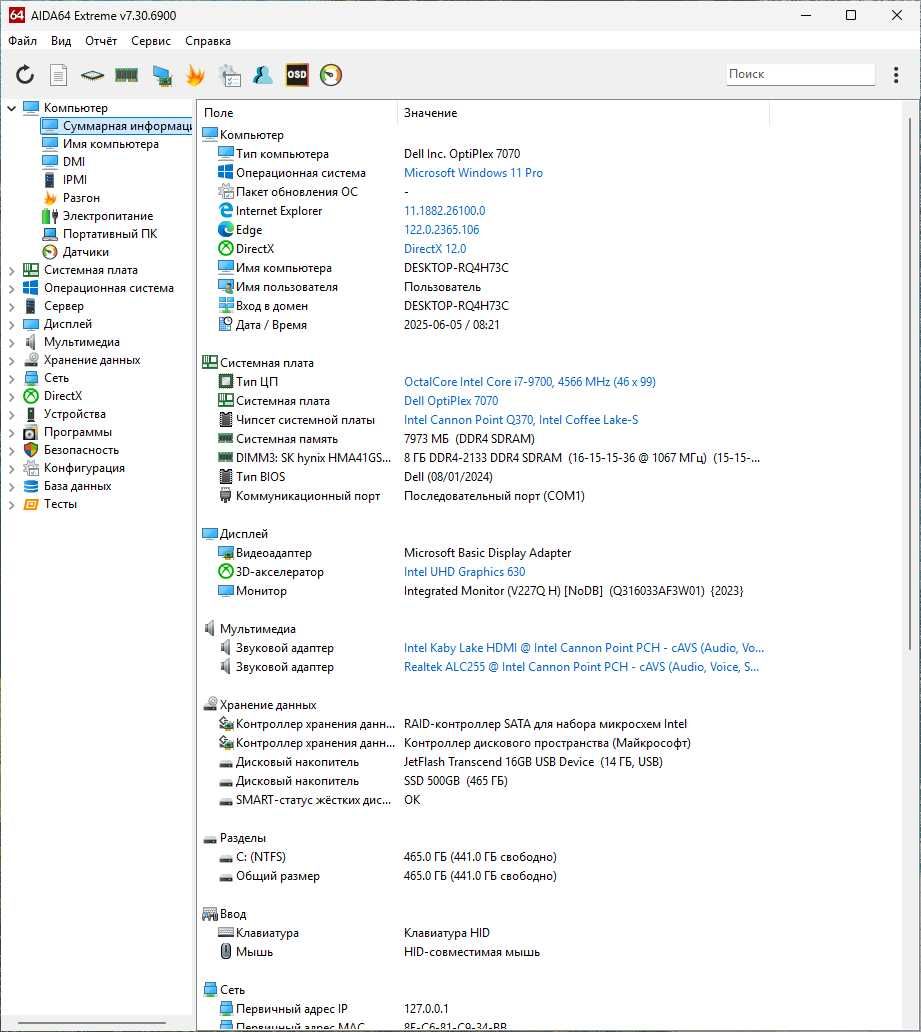921x1032 pixels.
Task: Open the three-dot options menu
Action: [x=896, y=74]
